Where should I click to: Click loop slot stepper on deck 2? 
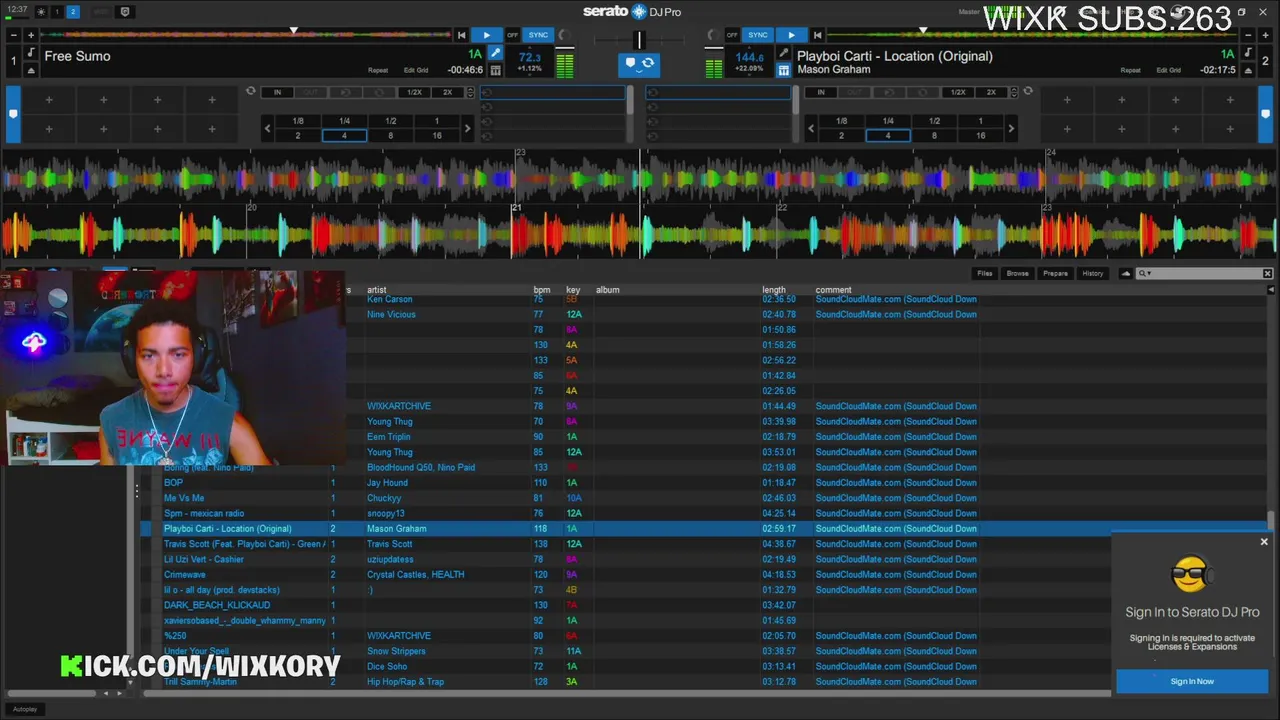pyautogui.click(x=1013, y=92)
